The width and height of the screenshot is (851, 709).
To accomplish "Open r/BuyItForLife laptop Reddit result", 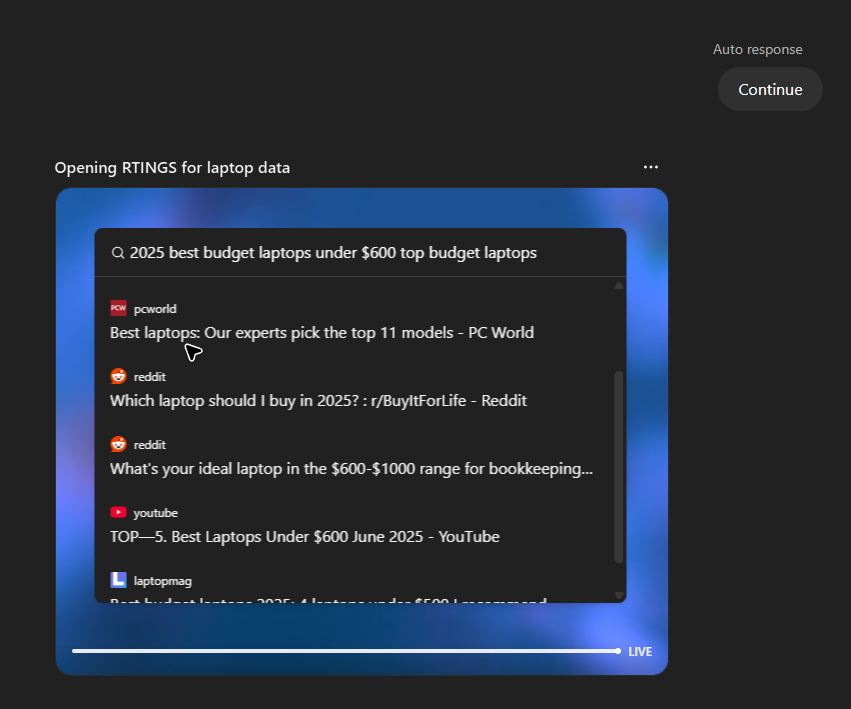I will [x=318, y=401].
